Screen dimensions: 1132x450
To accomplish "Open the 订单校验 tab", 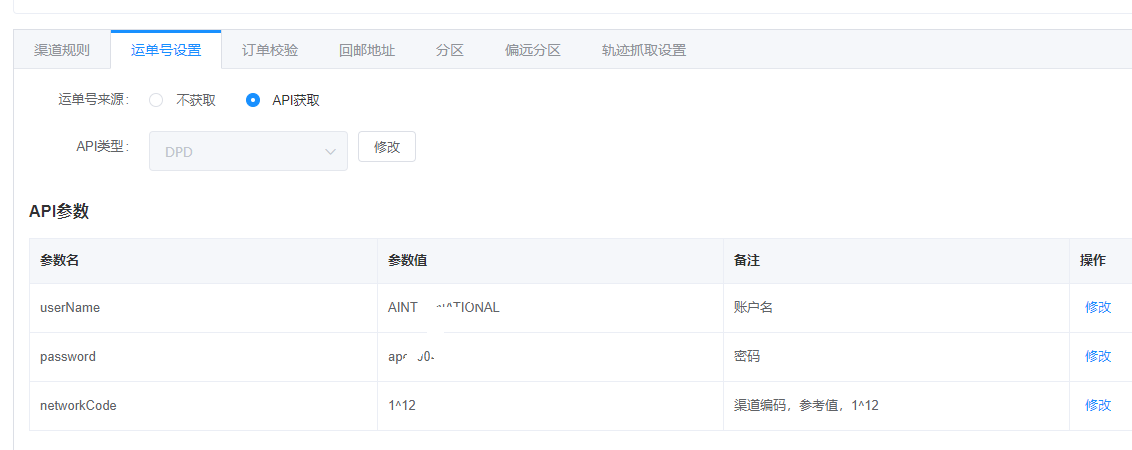I will 270,50.
